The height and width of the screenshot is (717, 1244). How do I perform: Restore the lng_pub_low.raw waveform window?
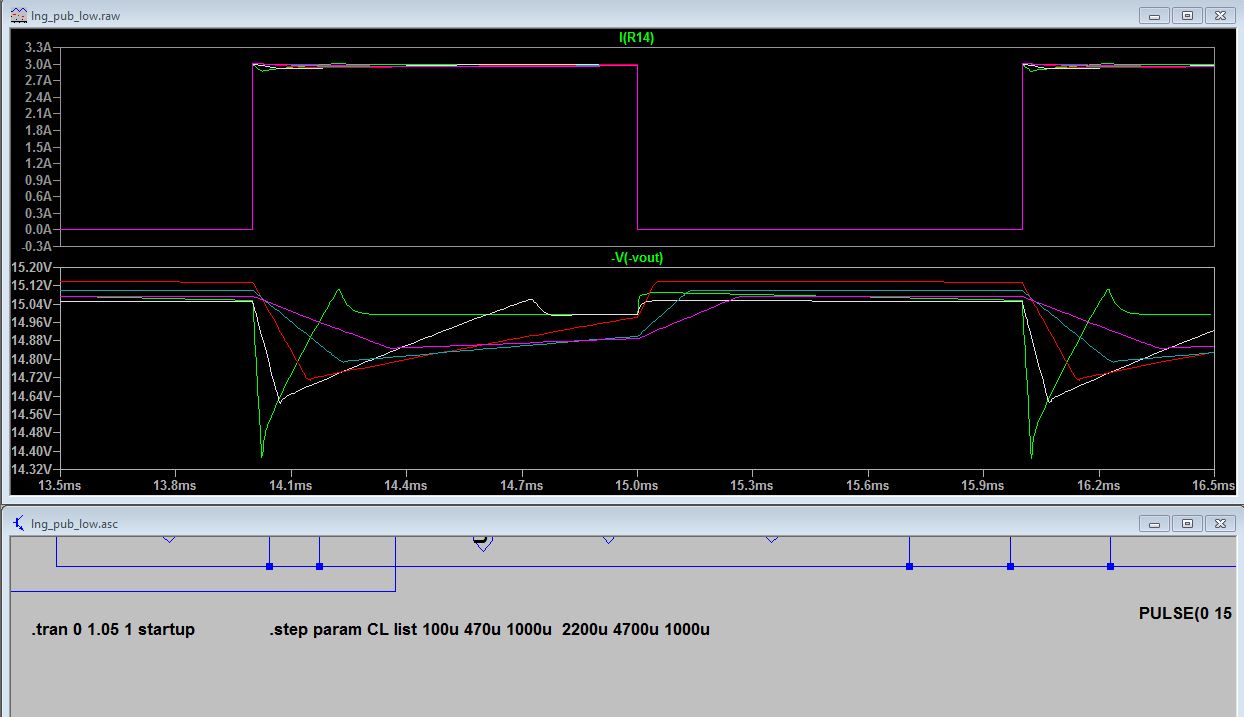click(1187, 16)
